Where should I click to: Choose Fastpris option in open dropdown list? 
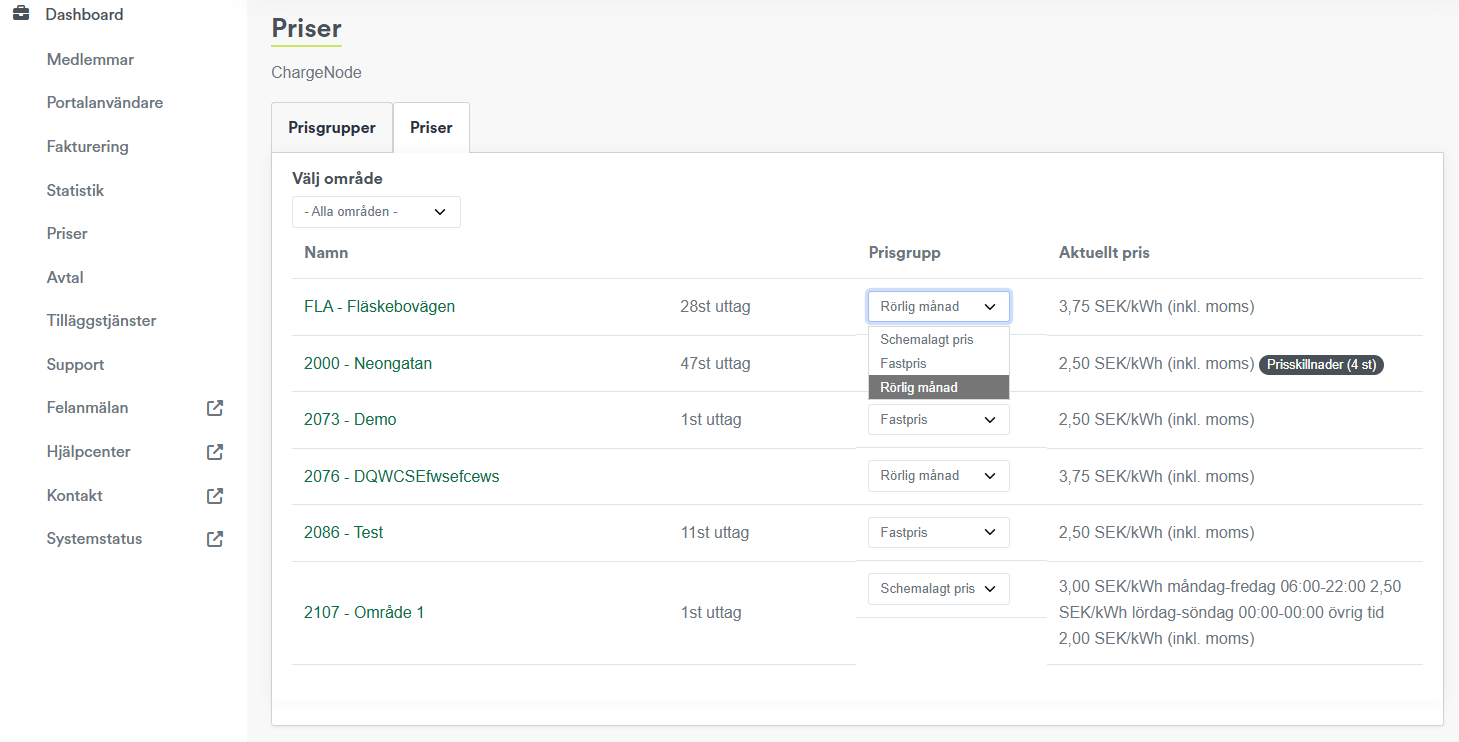coord(904,364)
